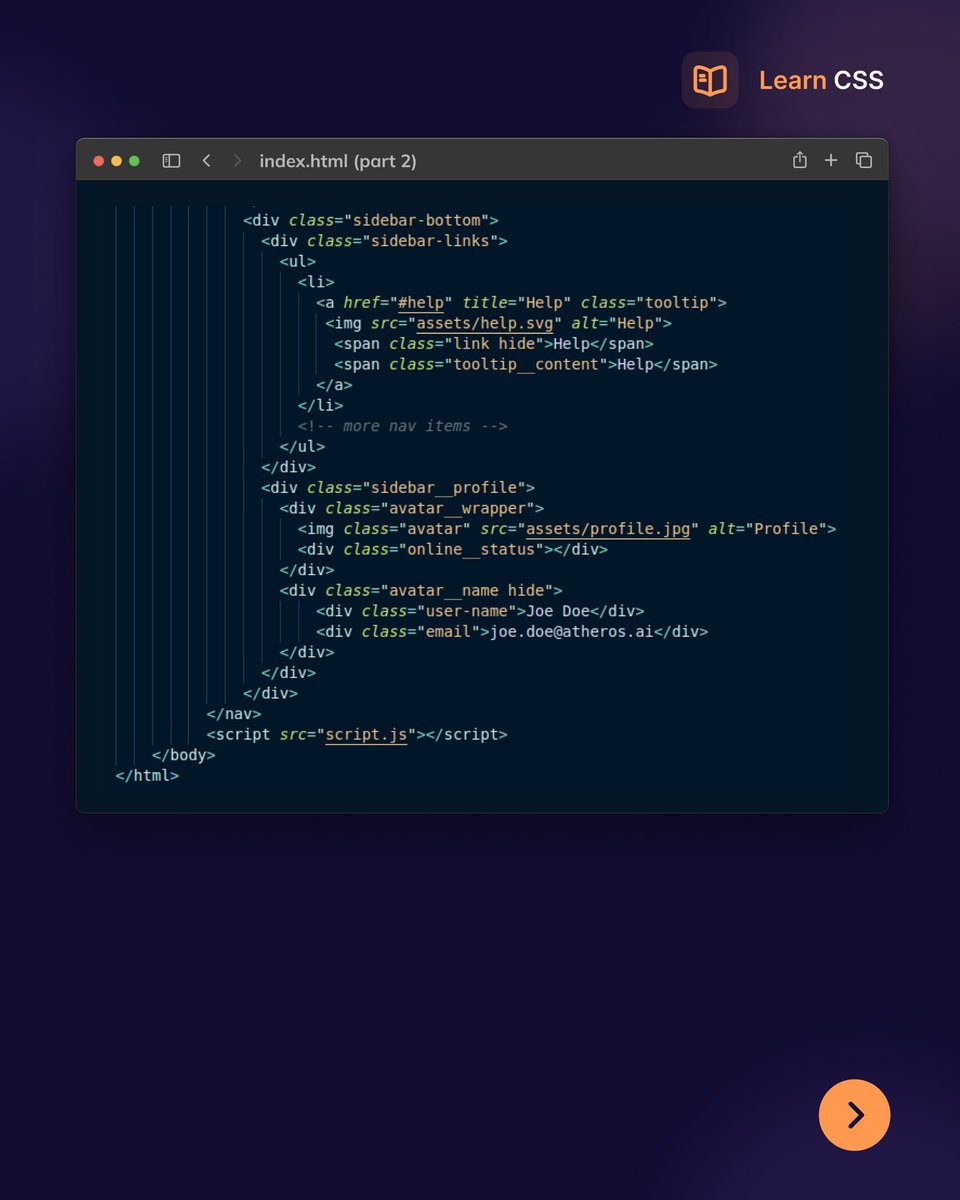This screenshot has height=1200, width=960.
Task: Select the index.html (part 2) title
Action: tap(338, 161)
